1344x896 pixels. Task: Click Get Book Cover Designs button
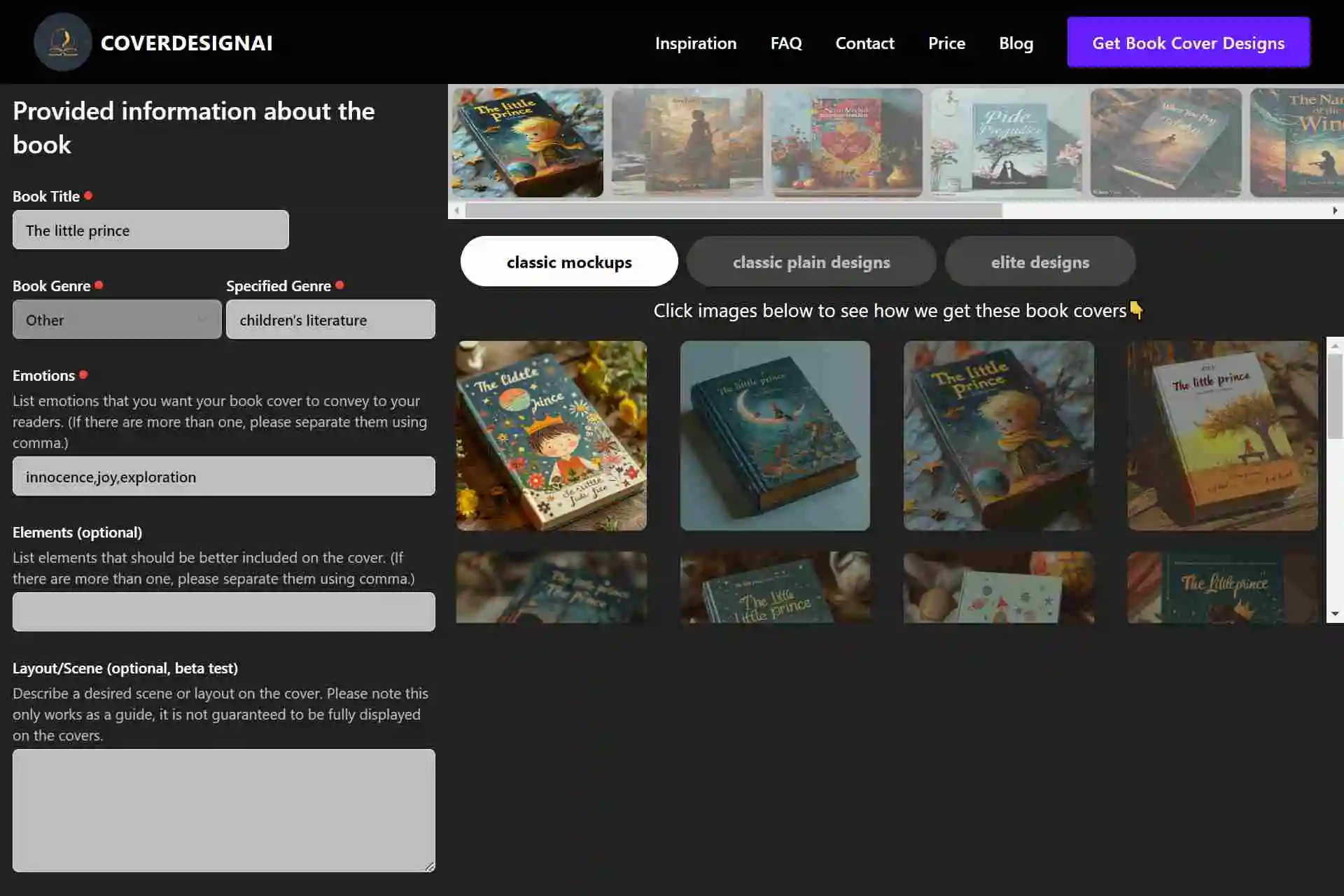pos(1188,43)
